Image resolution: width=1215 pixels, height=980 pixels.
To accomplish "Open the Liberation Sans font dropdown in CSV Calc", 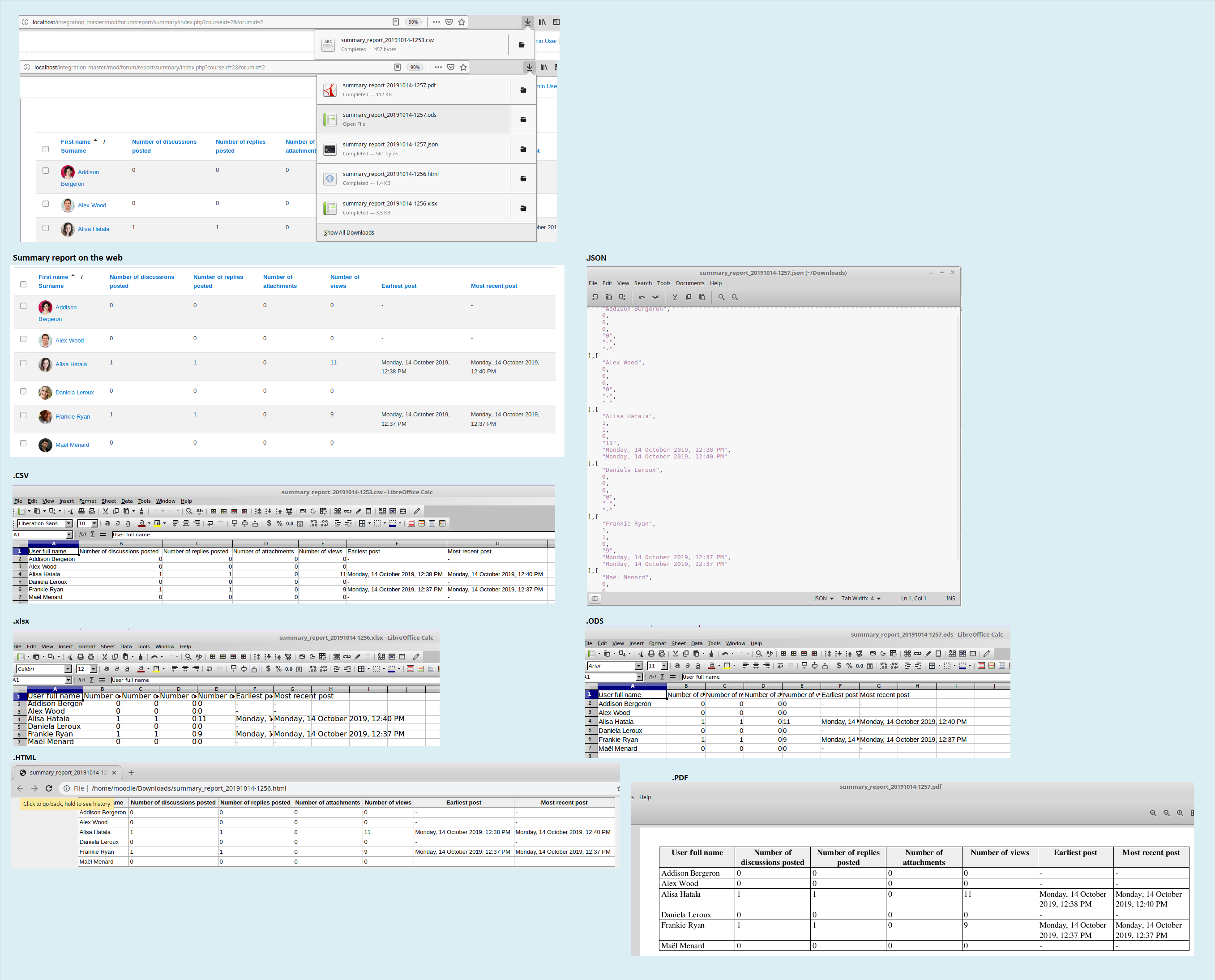I will pyautogui.click(x=69, y=523).
